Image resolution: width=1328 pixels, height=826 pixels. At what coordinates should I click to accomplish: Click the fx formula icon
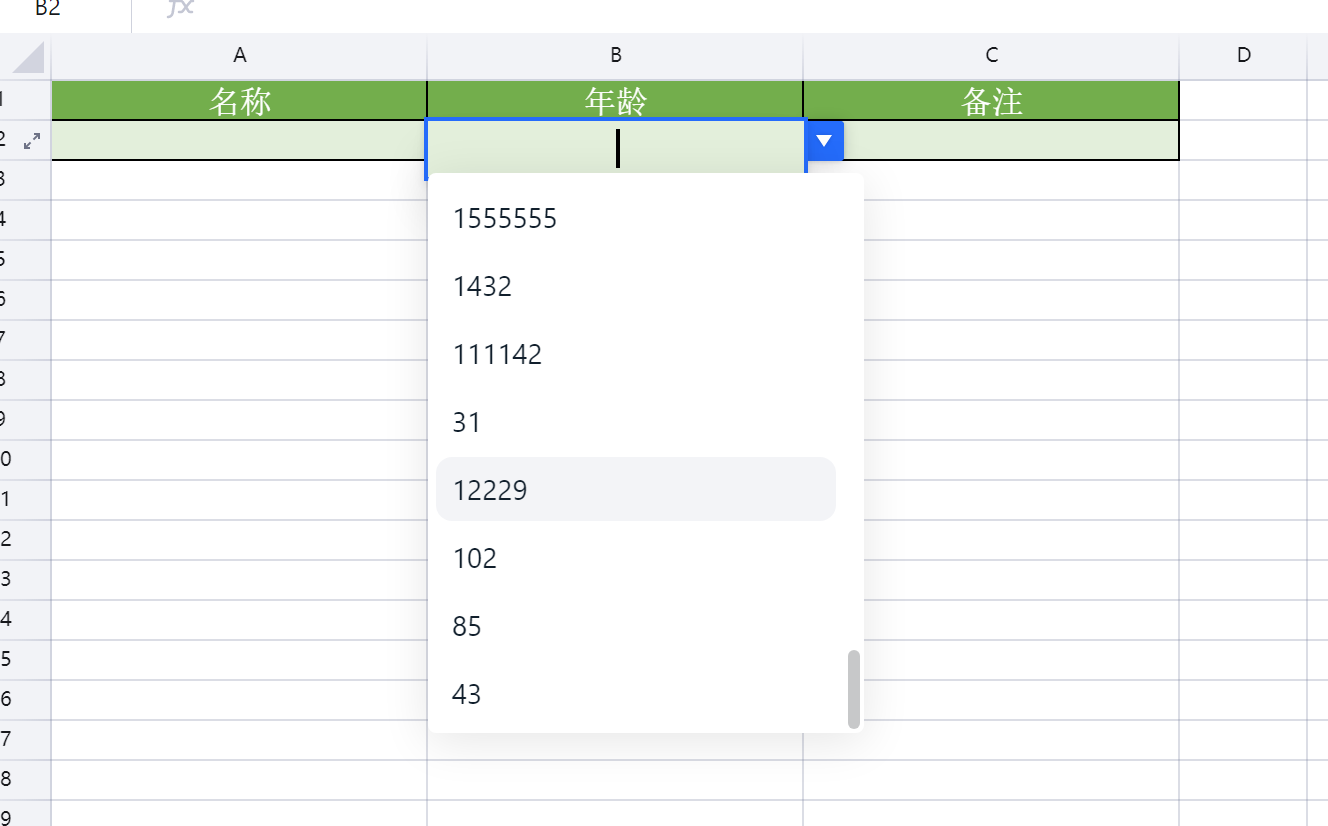(180, 8)
